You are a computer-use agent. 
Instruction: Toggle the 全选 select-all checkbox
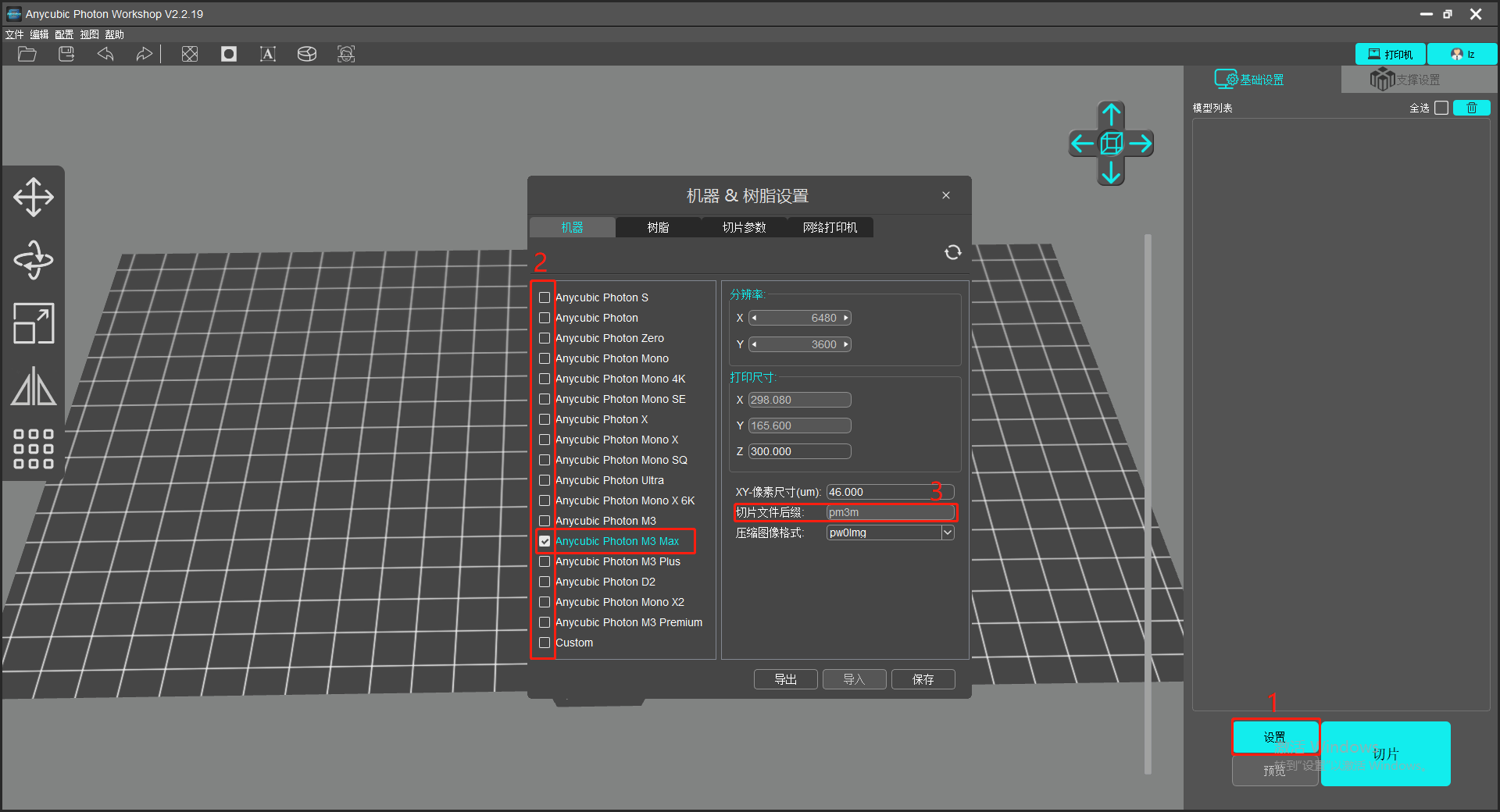[1441, 108]
